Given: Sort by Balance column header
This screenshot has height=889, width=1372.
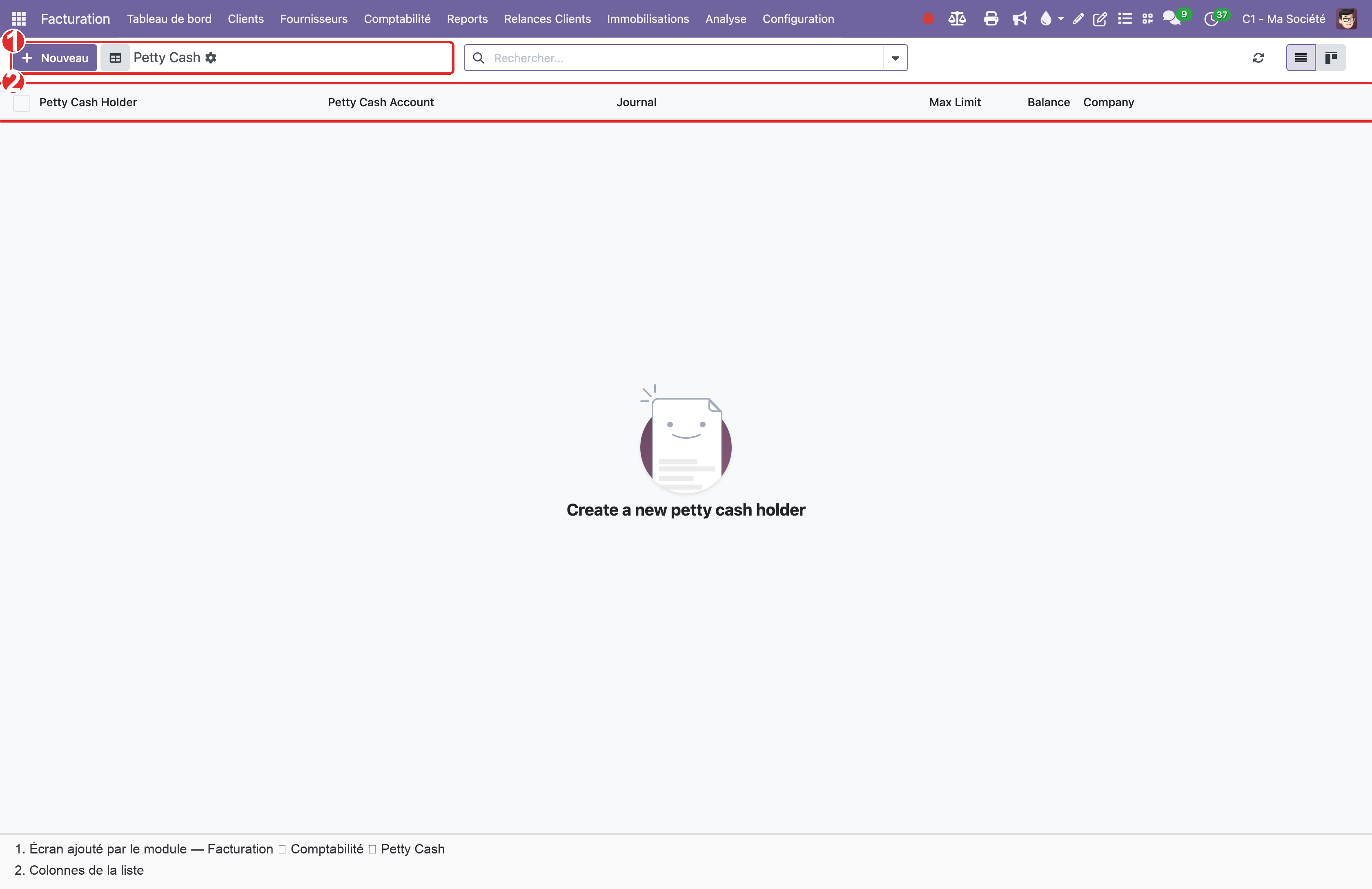Looking at the screenshot, I should click(1048, 102).
